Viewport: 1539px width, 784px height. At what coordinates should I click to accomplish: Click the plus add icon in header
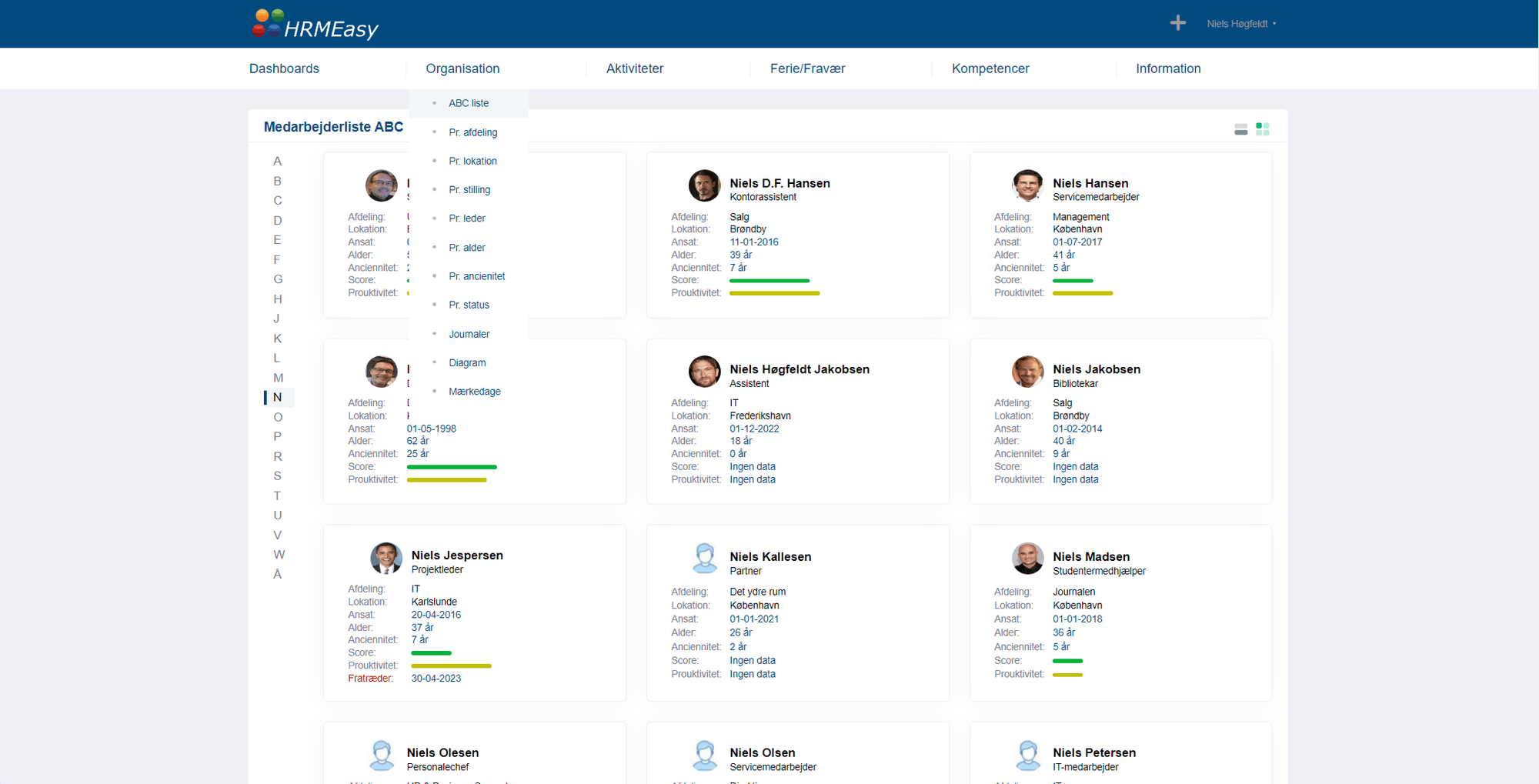1177,23
